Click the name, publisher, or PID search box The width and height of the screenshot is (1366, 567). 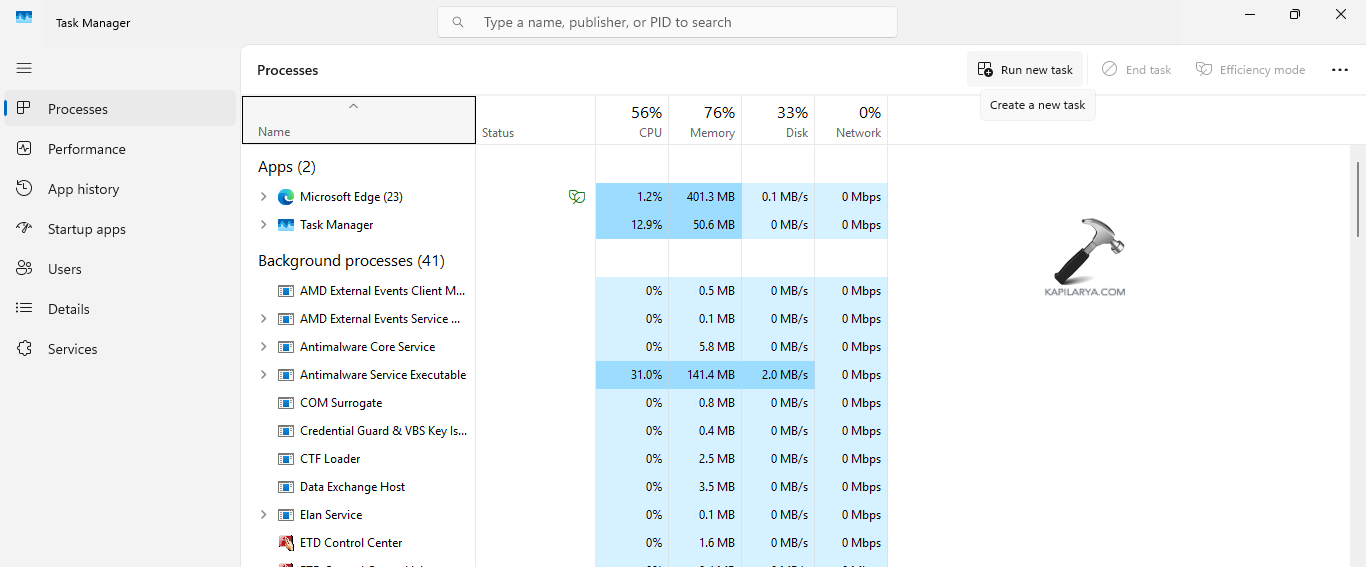click(680, 22)
